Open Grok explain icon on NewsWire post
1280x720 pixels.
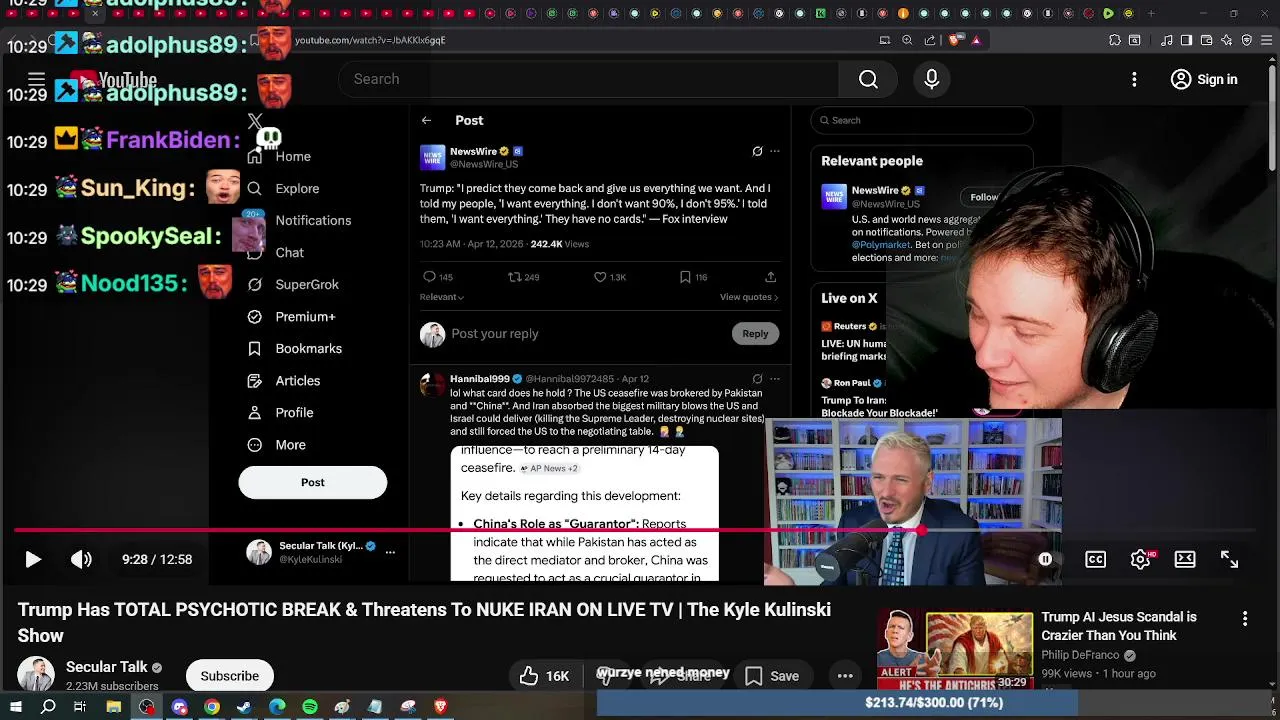(x=757, y=151)
